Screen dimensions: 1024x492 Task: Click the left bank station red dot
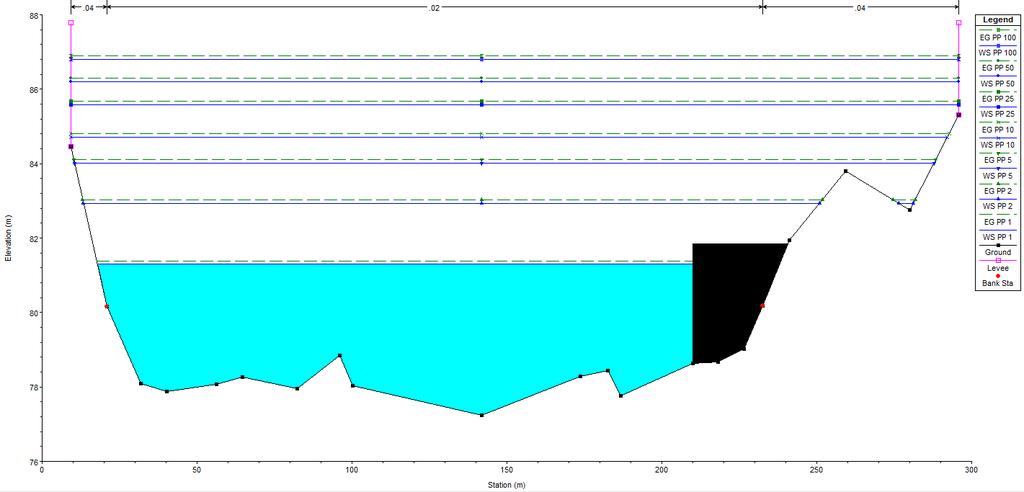click(106, 306)
